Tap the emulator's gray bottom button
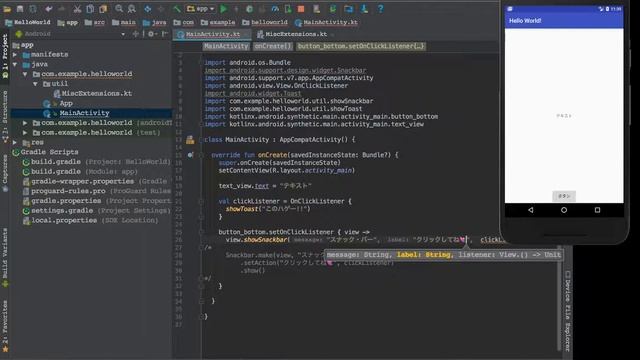The image size is (640, 360). coord(564,196)
